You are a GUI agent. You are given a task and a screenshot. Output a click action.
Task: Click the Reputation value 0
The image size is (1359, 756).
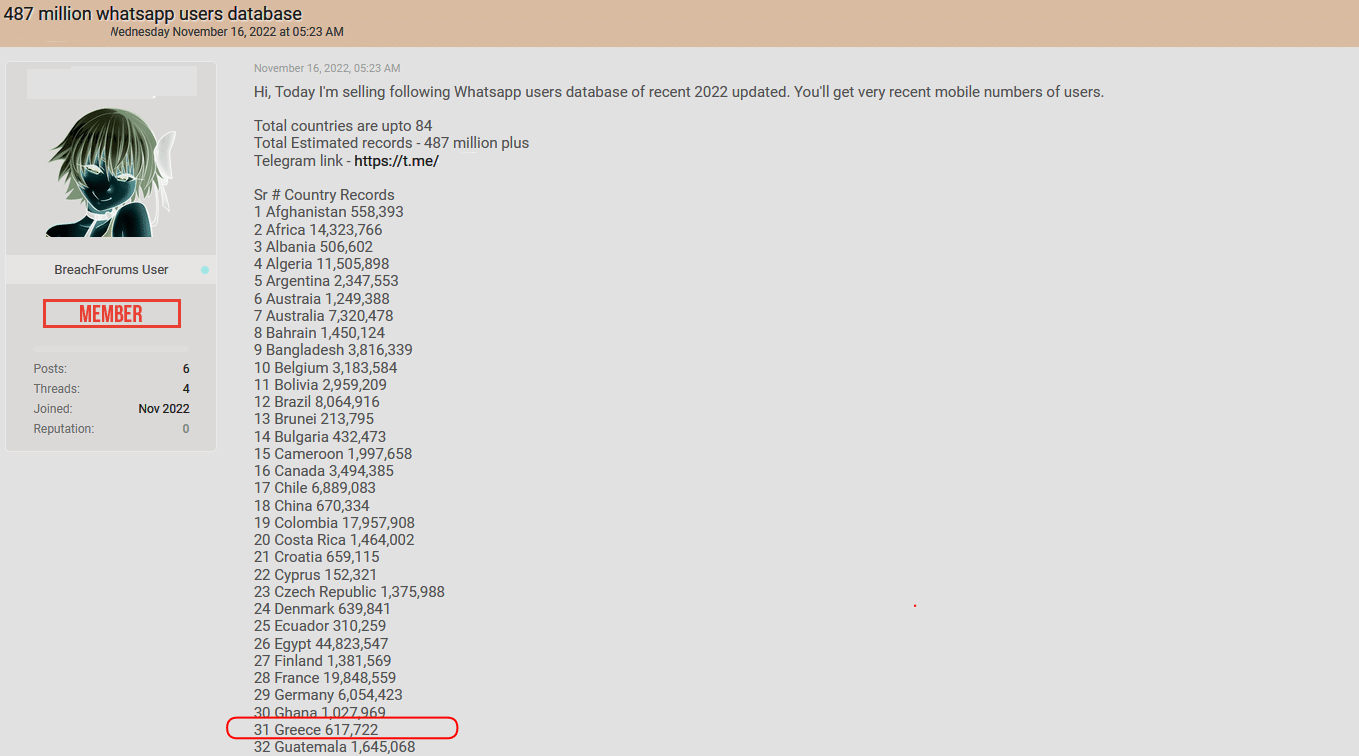click(x=186, y=429)
